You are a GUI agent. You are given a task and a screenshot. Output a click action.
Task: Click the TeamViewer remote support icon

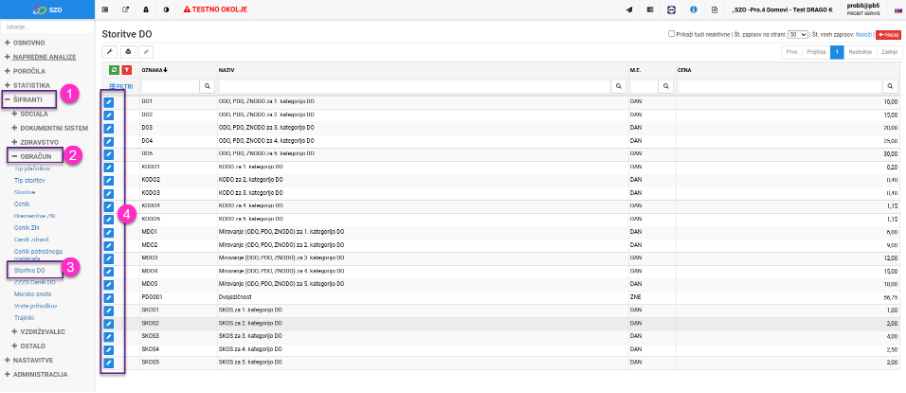click(671, 10)
